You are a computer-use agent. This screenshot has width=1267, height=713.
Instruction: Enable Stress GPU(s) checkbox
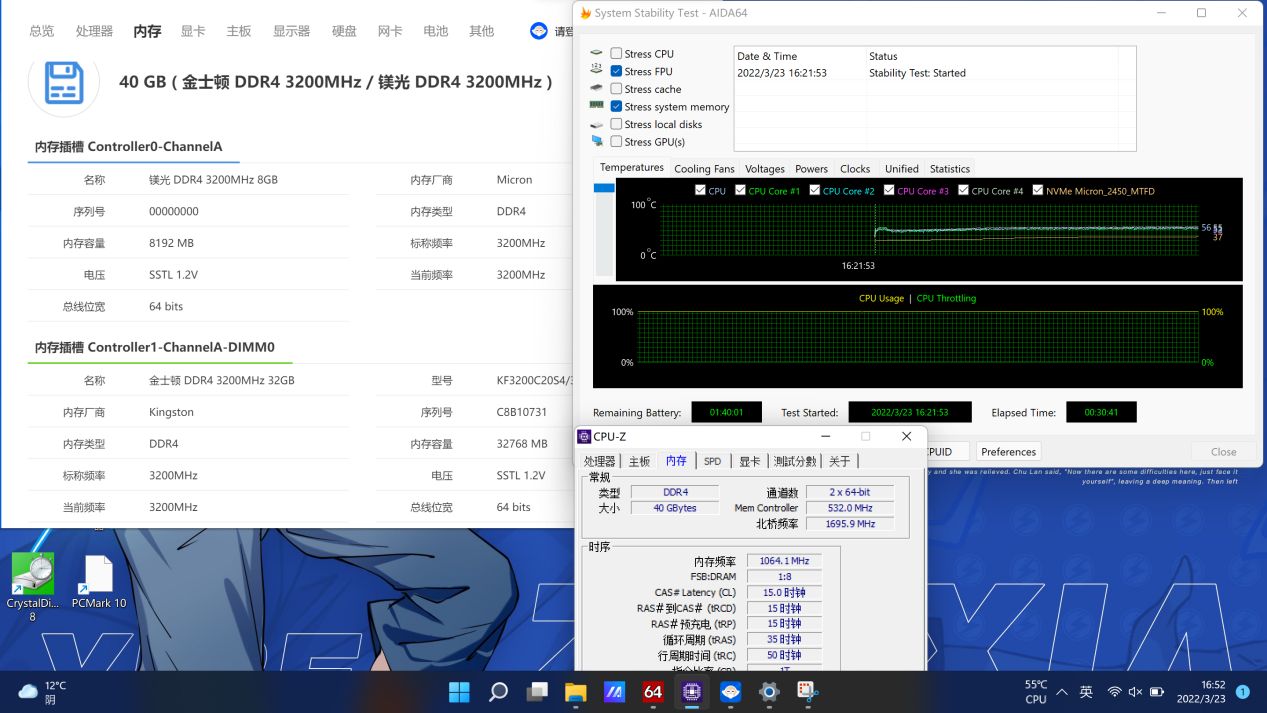click(616, 142)
